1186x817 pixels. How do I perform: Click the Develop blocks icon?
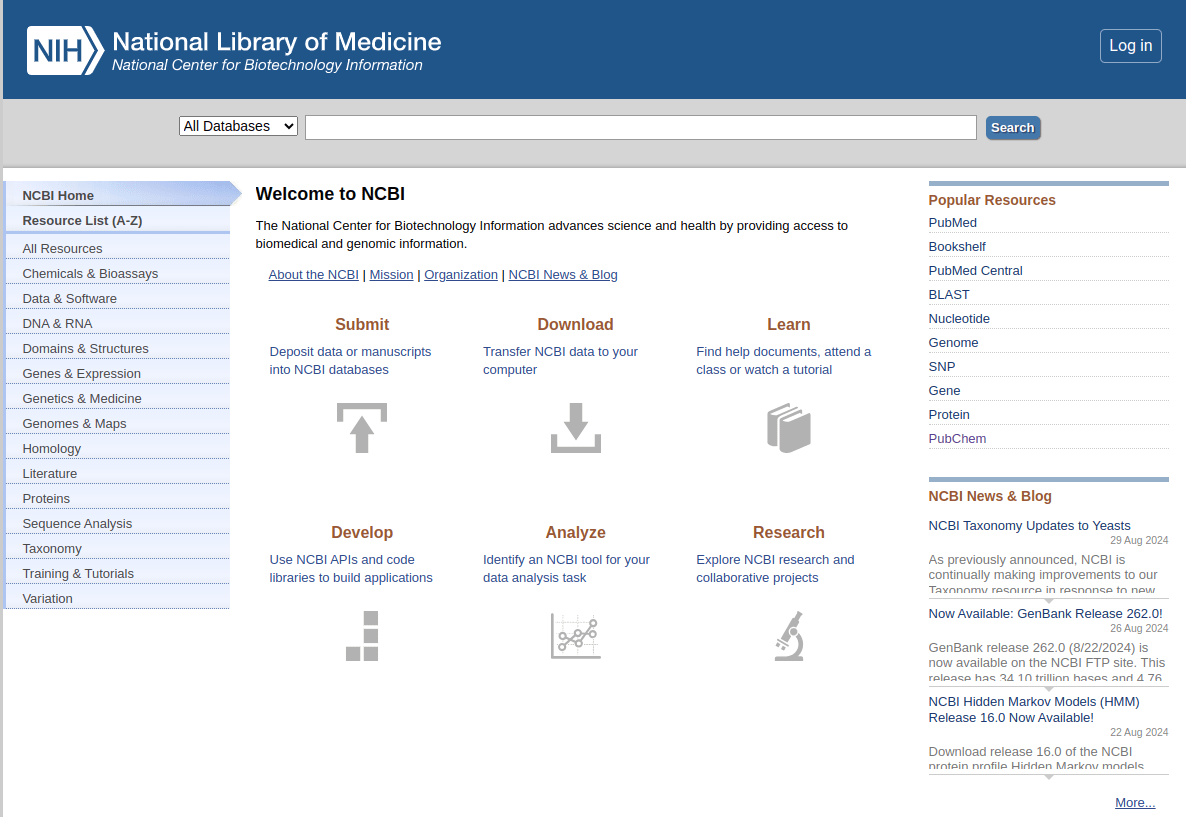tap(362, 636)
